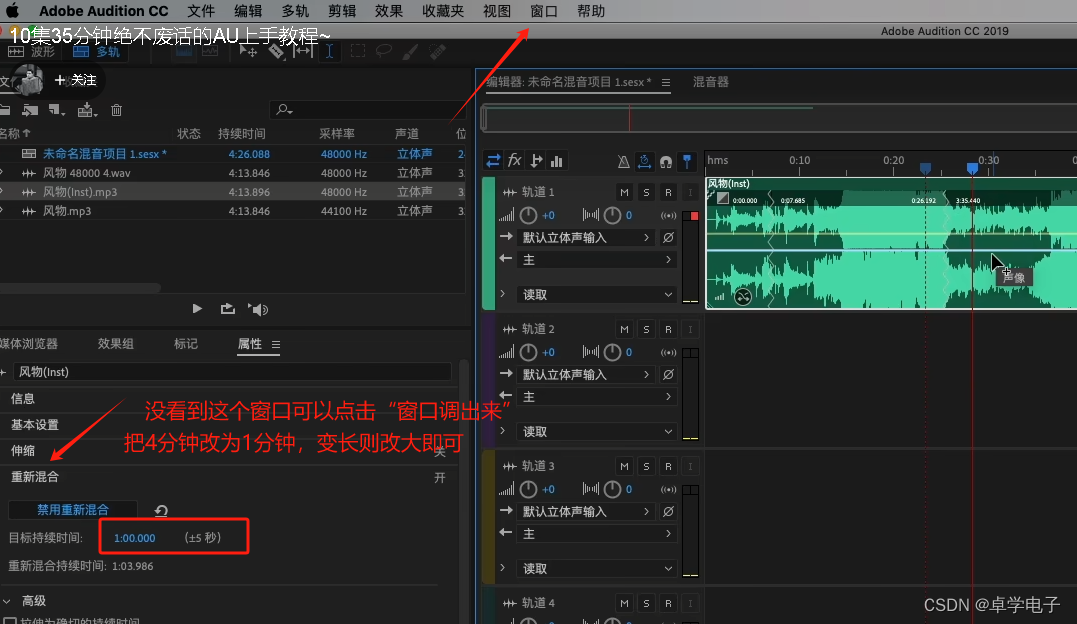Open the 读取 automation dropdown on 轨道 1
Viewport: 1077px width, 624px height.
tap(597, 294)
